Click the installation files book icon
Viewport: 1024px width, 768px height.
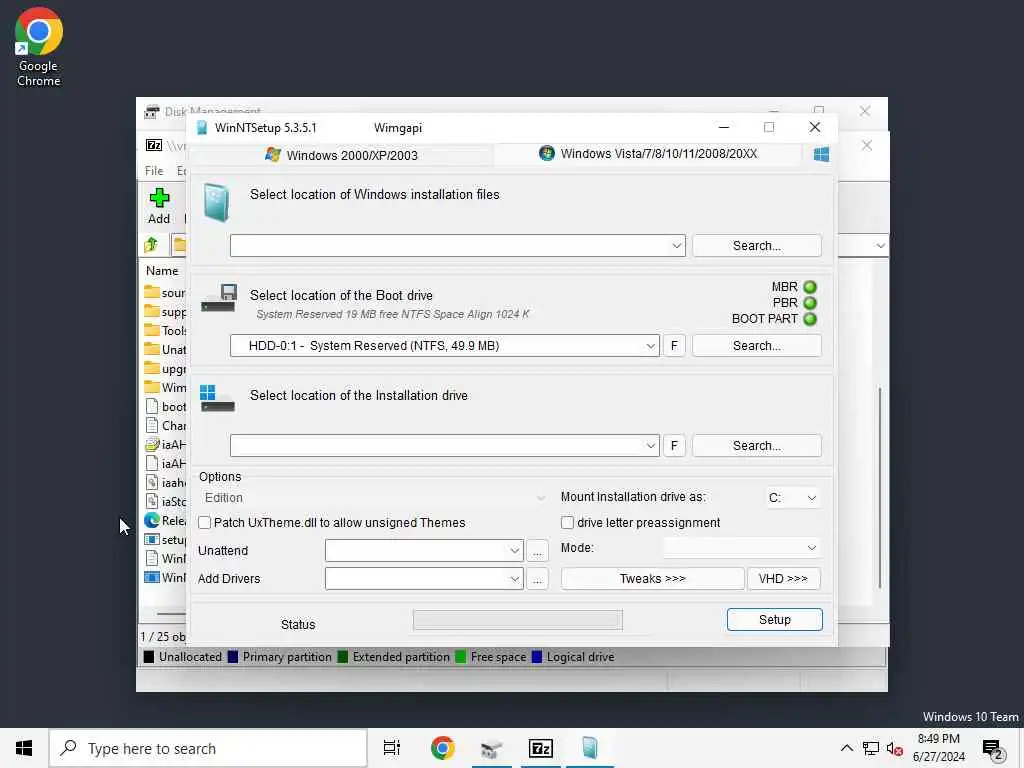point(216,202)
